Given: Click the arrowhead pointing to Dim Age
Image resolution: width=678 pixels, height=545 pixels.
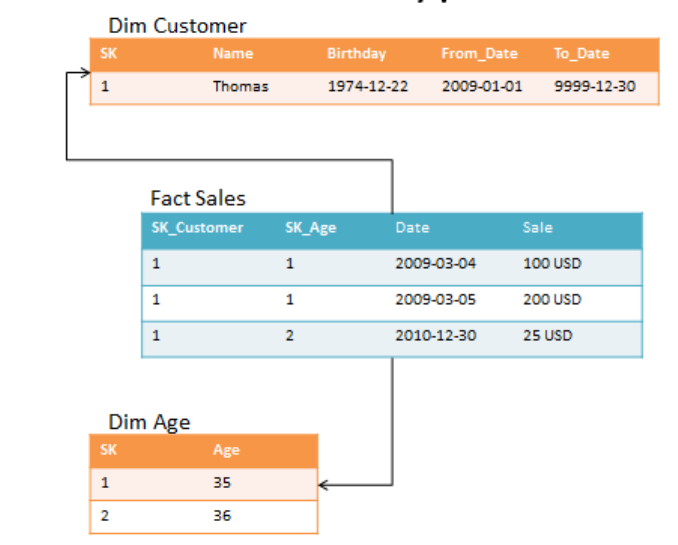Looking at the screenshot, I should click(x=324, y=486).
